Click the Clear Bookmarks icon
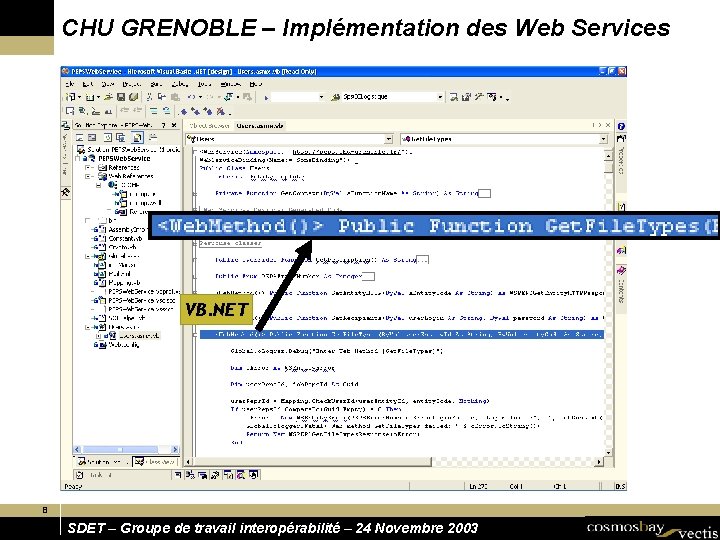 click(x=221, y=111)
